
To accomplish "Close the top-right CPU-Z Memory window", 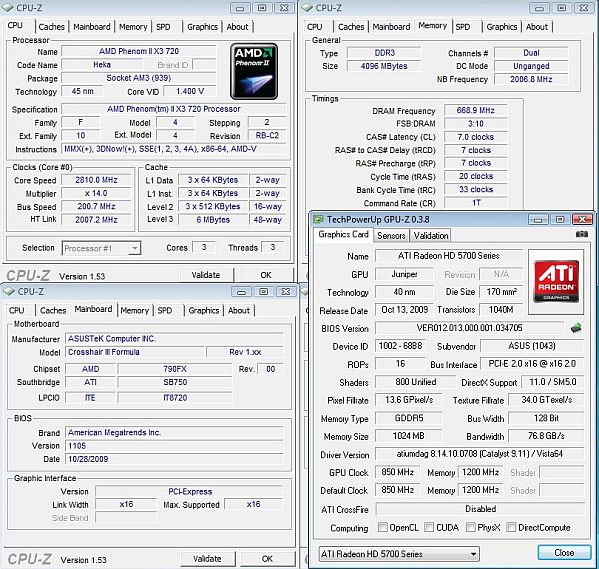I will coord(584,8).
